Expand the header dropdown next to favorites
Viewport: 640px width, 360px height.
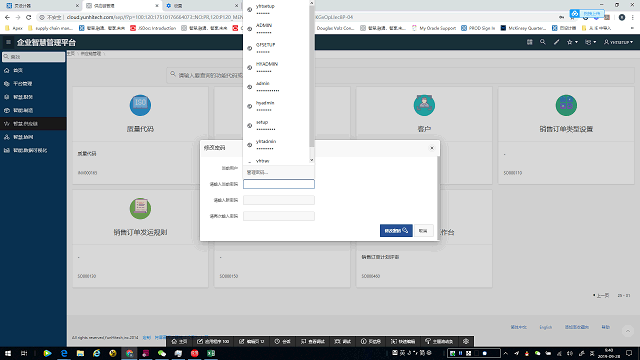pyautogui.click(x=591, y=42)
